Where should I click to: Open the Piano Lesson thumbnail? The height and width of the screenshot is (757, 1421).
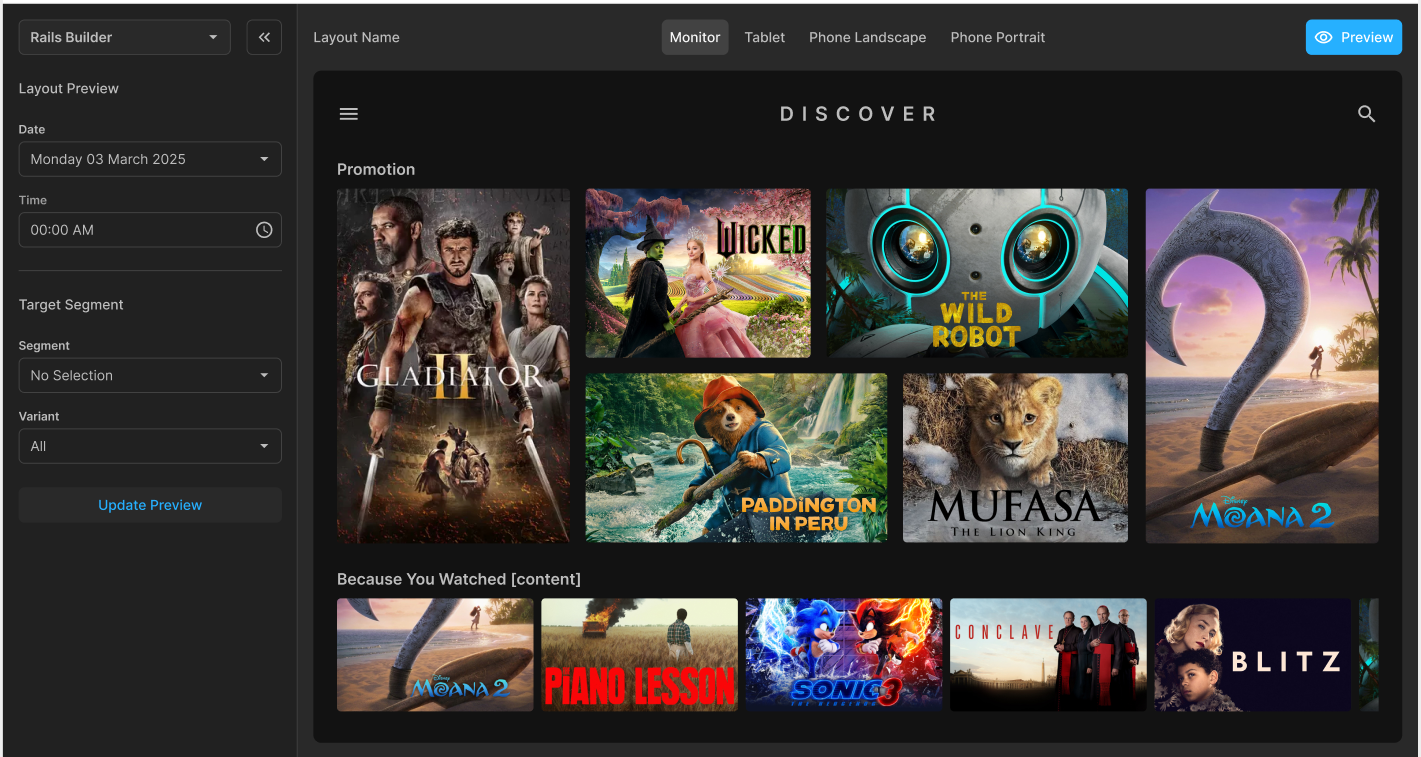640,655
